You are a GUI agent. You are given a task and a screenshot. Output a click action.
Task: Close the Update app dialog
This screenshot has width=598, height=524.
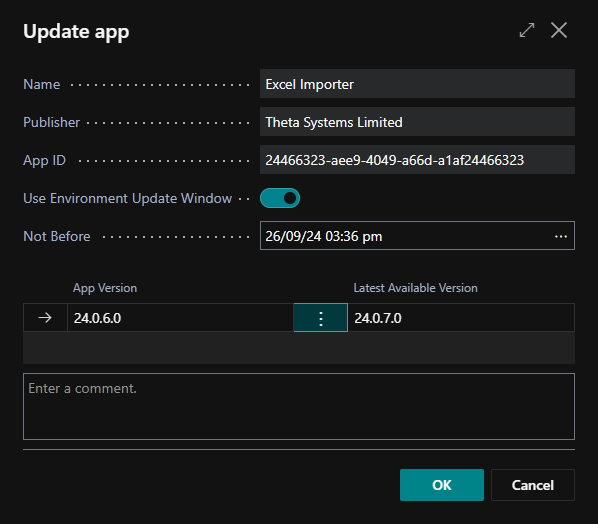click(559, 30)
